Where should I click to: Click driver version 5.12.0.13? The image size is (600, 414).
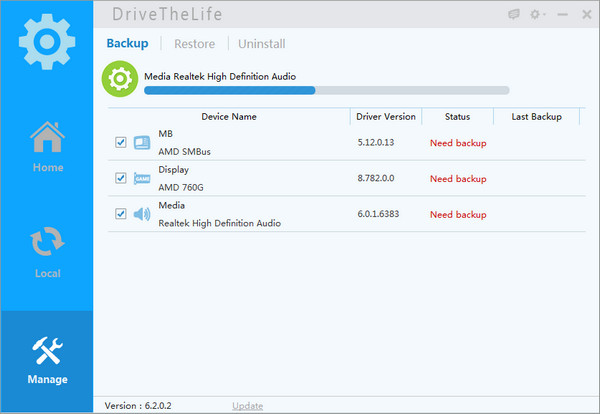(376, 142)
